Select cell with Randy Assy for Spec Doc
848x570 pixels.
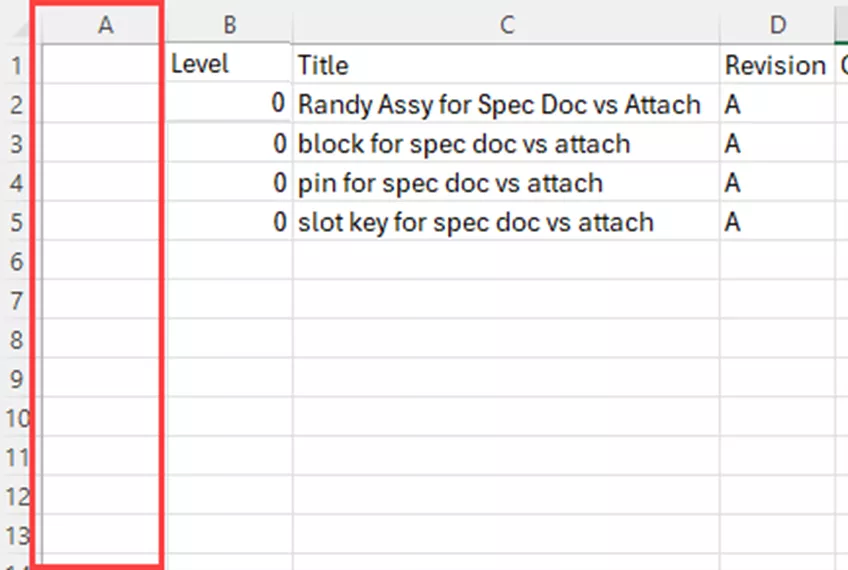[x=506, y=104]
